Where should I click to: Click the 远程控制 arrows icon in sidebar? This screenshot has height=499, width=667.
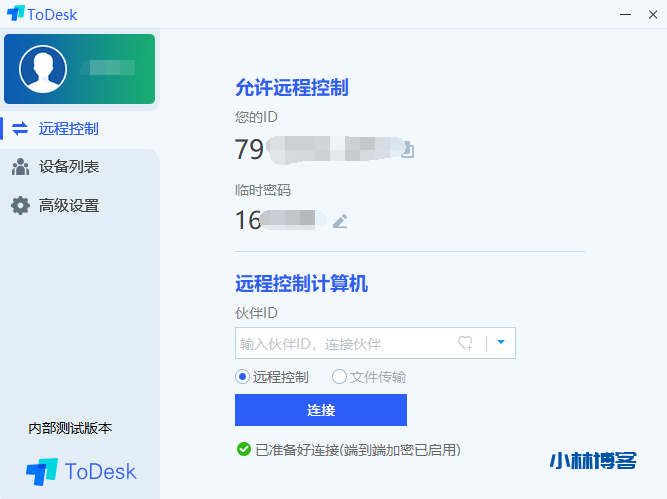(20, 128)
